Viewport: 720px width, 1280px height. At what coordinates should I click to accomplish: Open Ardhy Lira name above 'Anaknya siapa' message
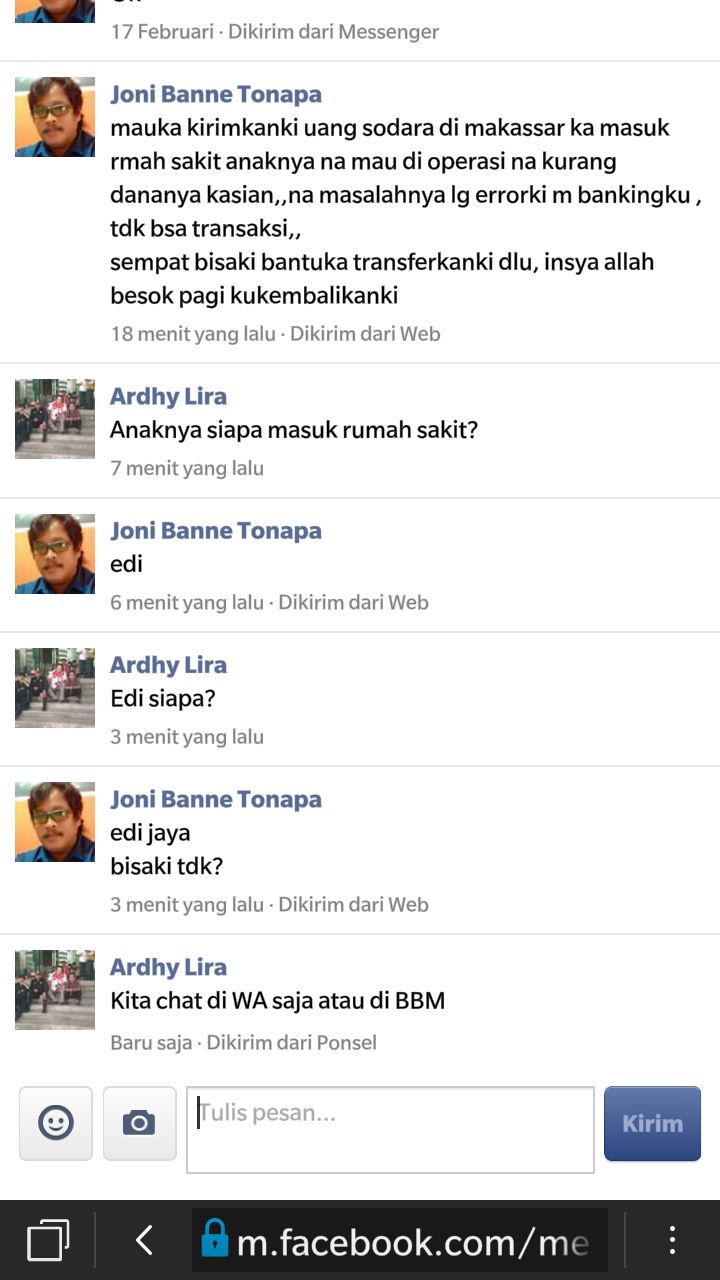(x=168, y=397)
